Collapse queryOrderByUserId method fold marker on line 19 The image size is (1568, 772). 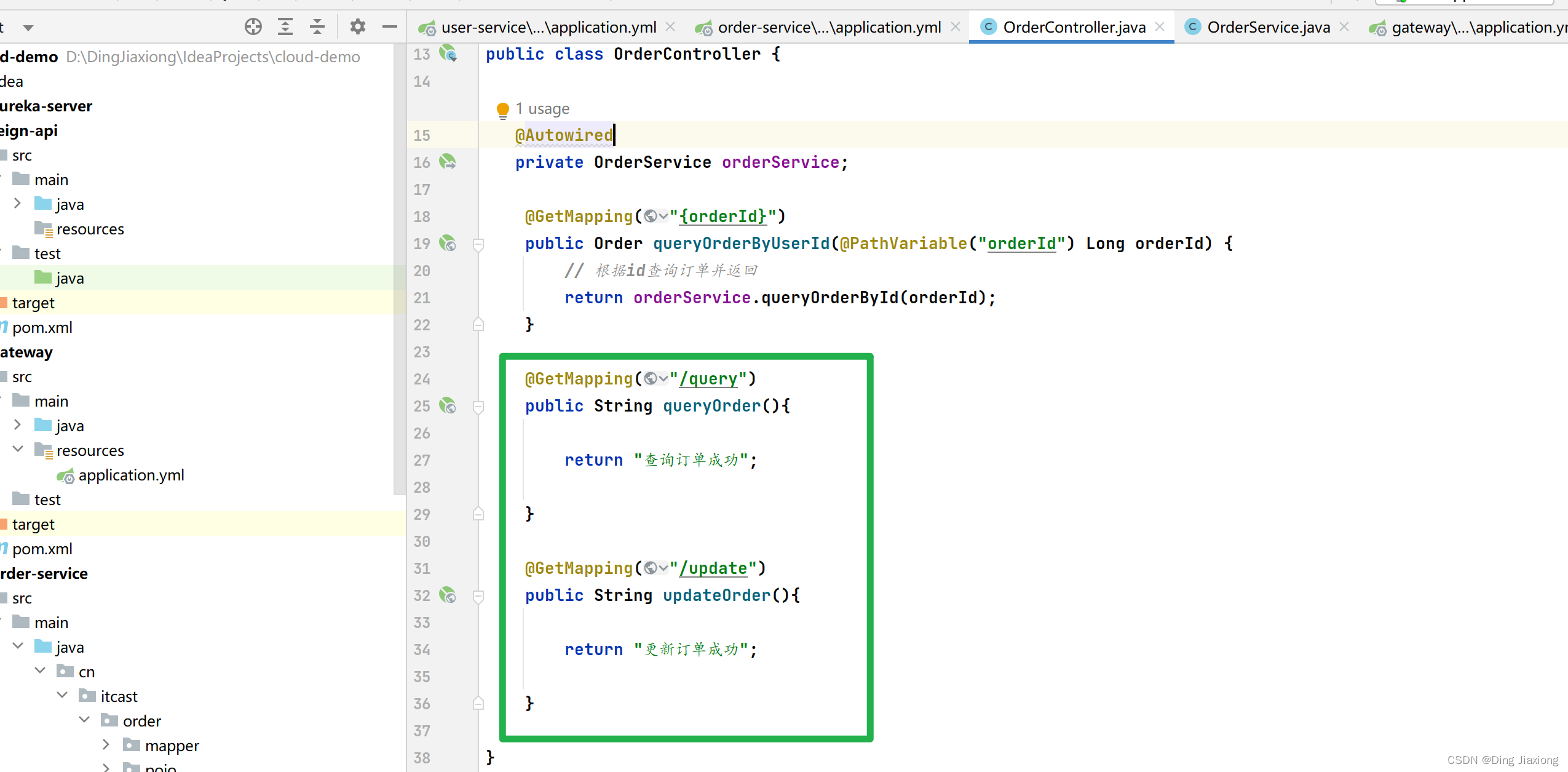[478, 244]
